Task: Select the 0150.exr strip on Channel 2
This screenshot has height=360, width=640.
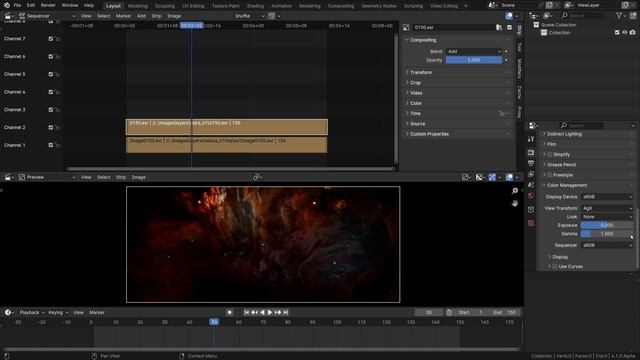Action: (x=227, y=127)
